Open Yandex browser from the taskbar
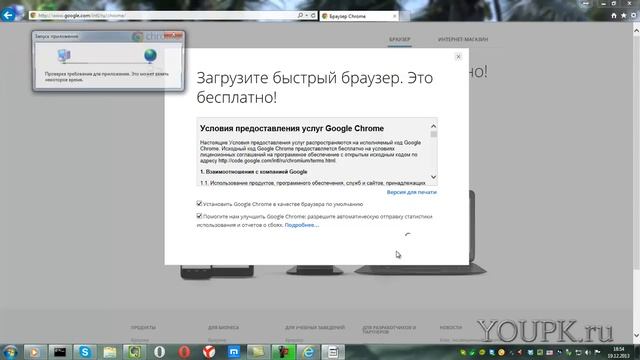Screen dimensions: 640x360 pos(209,352)
